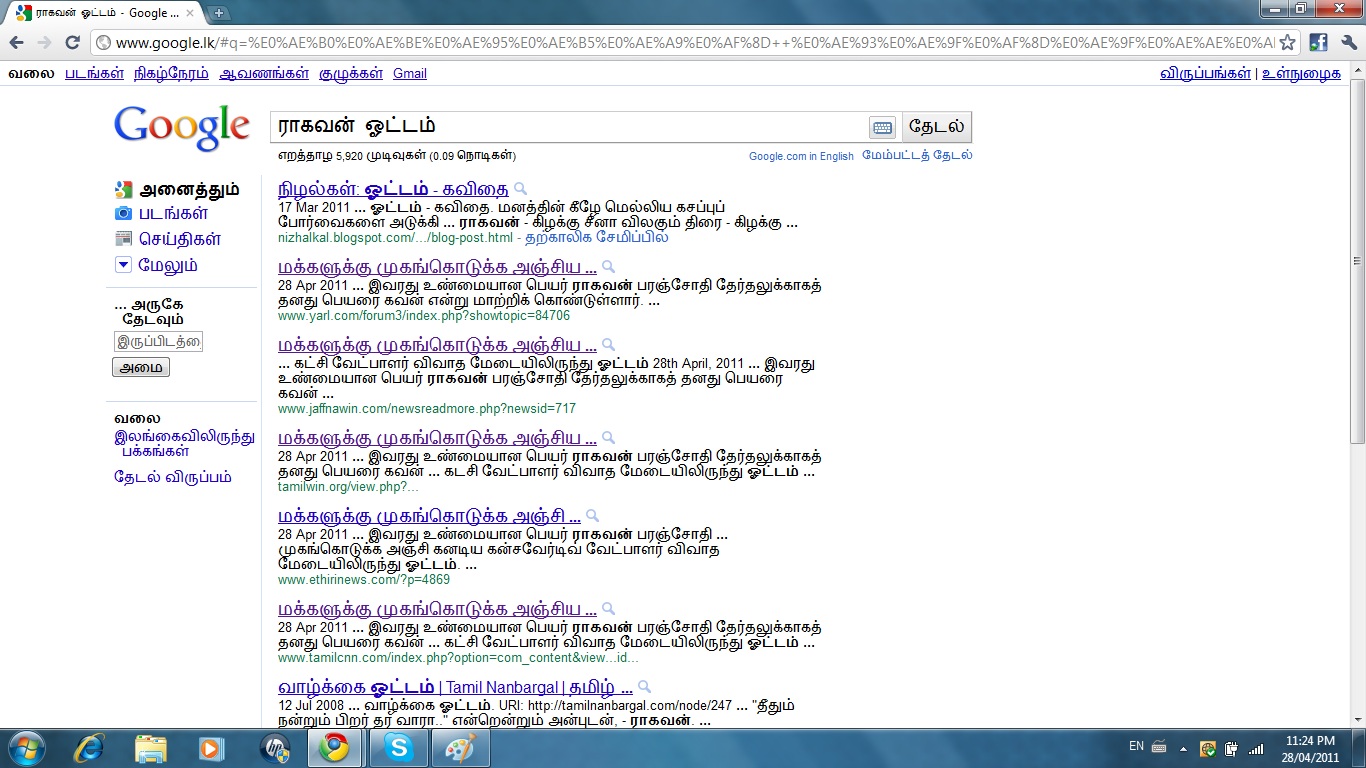This screenshot has height=768, width=1366.
Task: Click the Google.com in English link
Action: pos(801,156)
